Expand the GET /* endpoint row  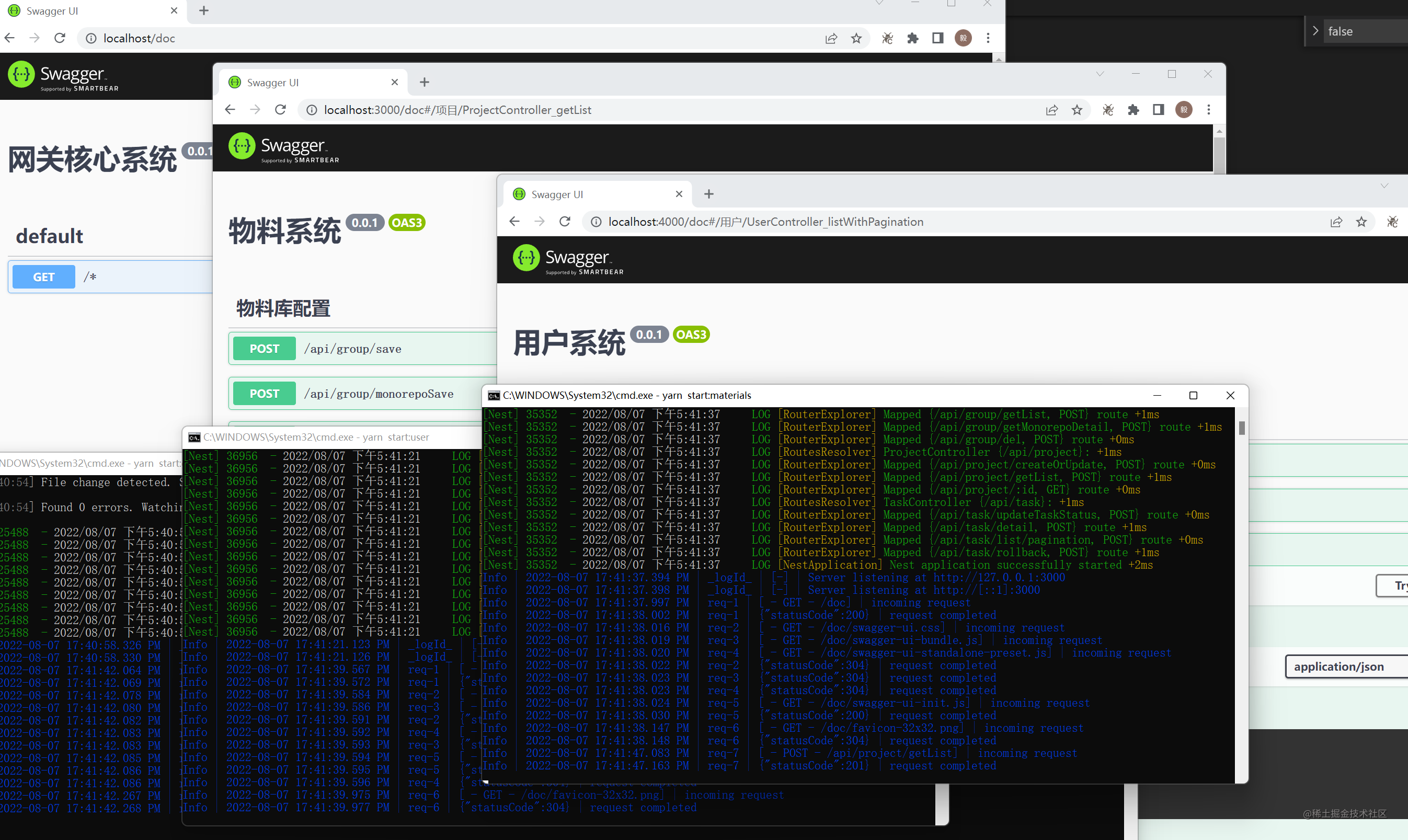coord(110,277)
